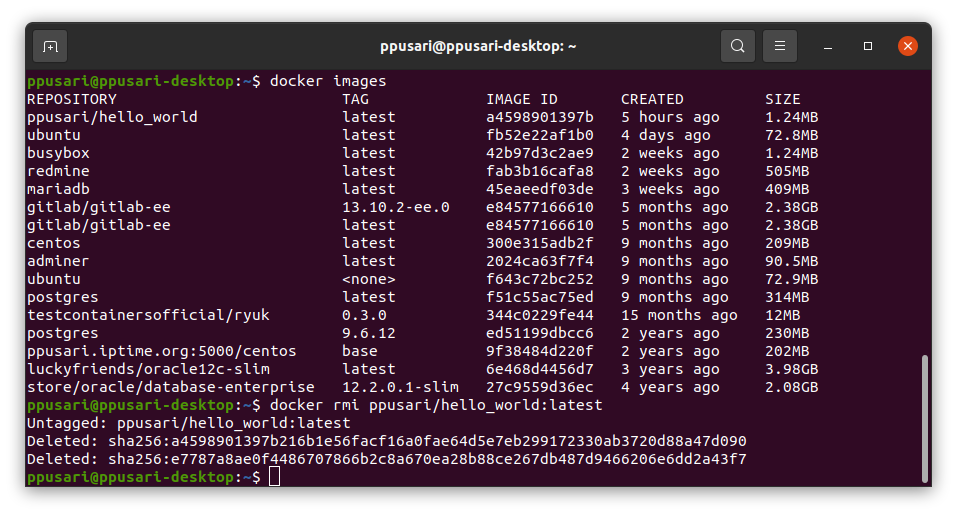Select image ID 344c0229fe44
The image size is (957, 515).
540,315
